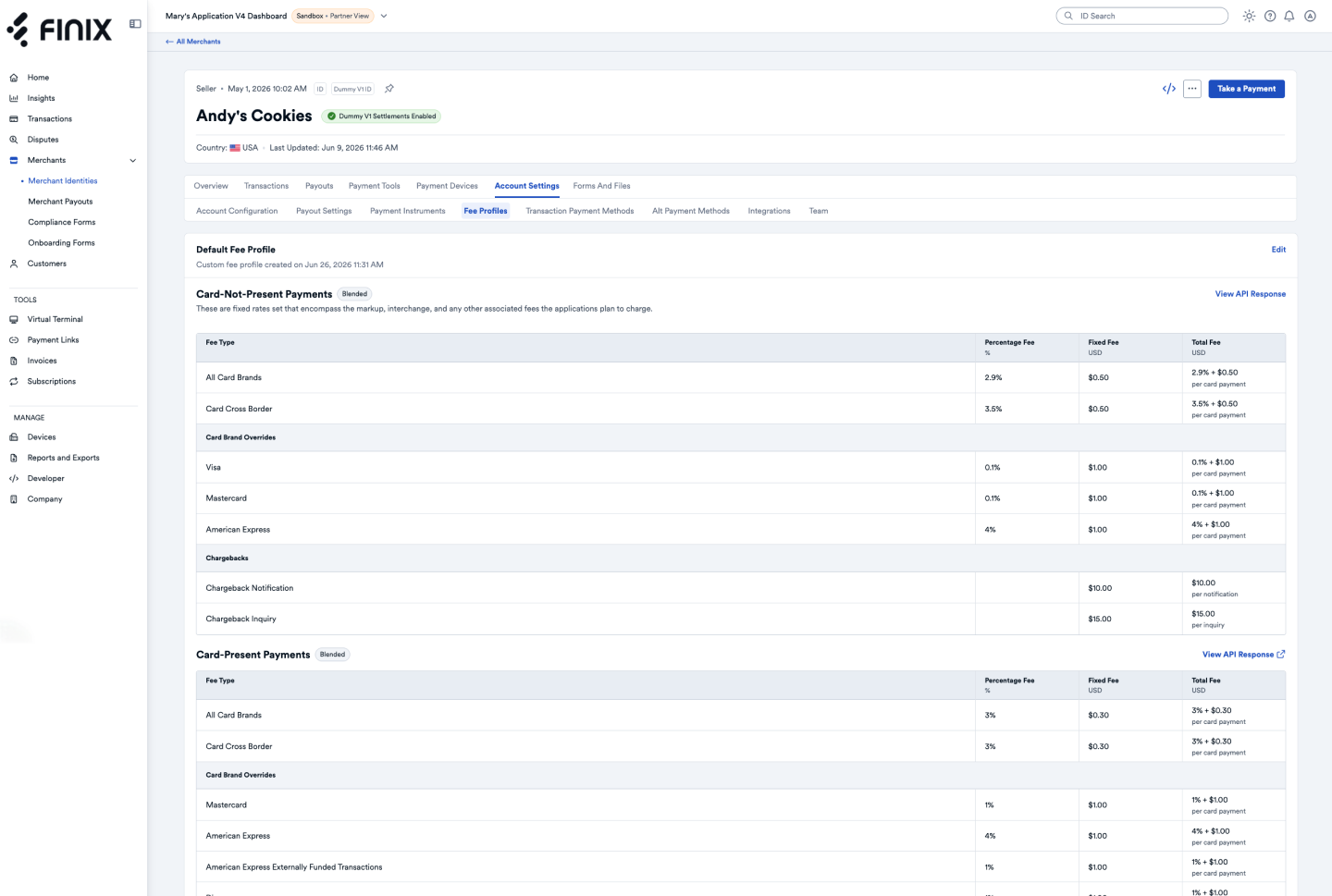Switch to the Overview tab
The width and height of the screenshot is (1332, 896).
pyautogui.click(x=211, y=186)
